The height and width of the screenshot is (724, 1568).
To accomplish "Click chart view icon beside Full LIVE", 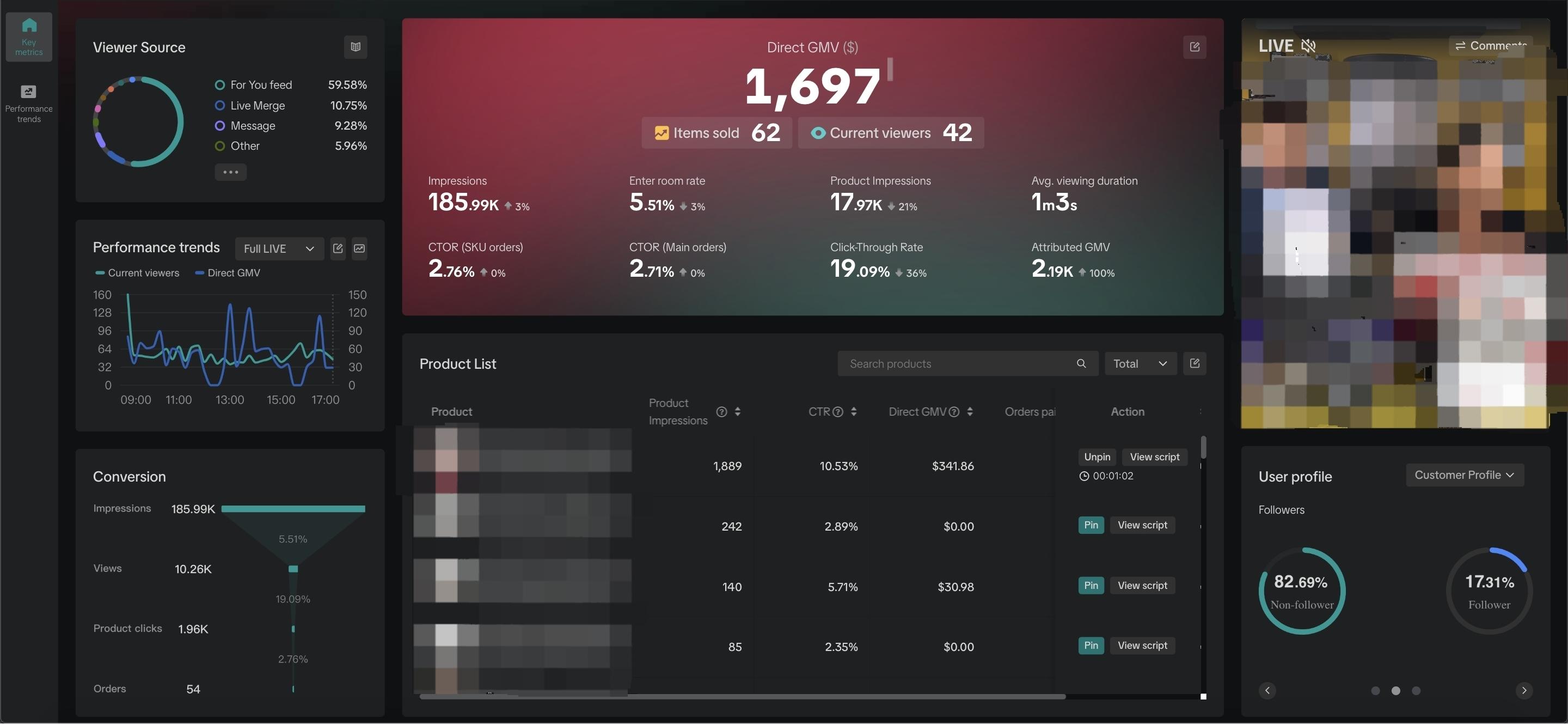I will point(359,248).
